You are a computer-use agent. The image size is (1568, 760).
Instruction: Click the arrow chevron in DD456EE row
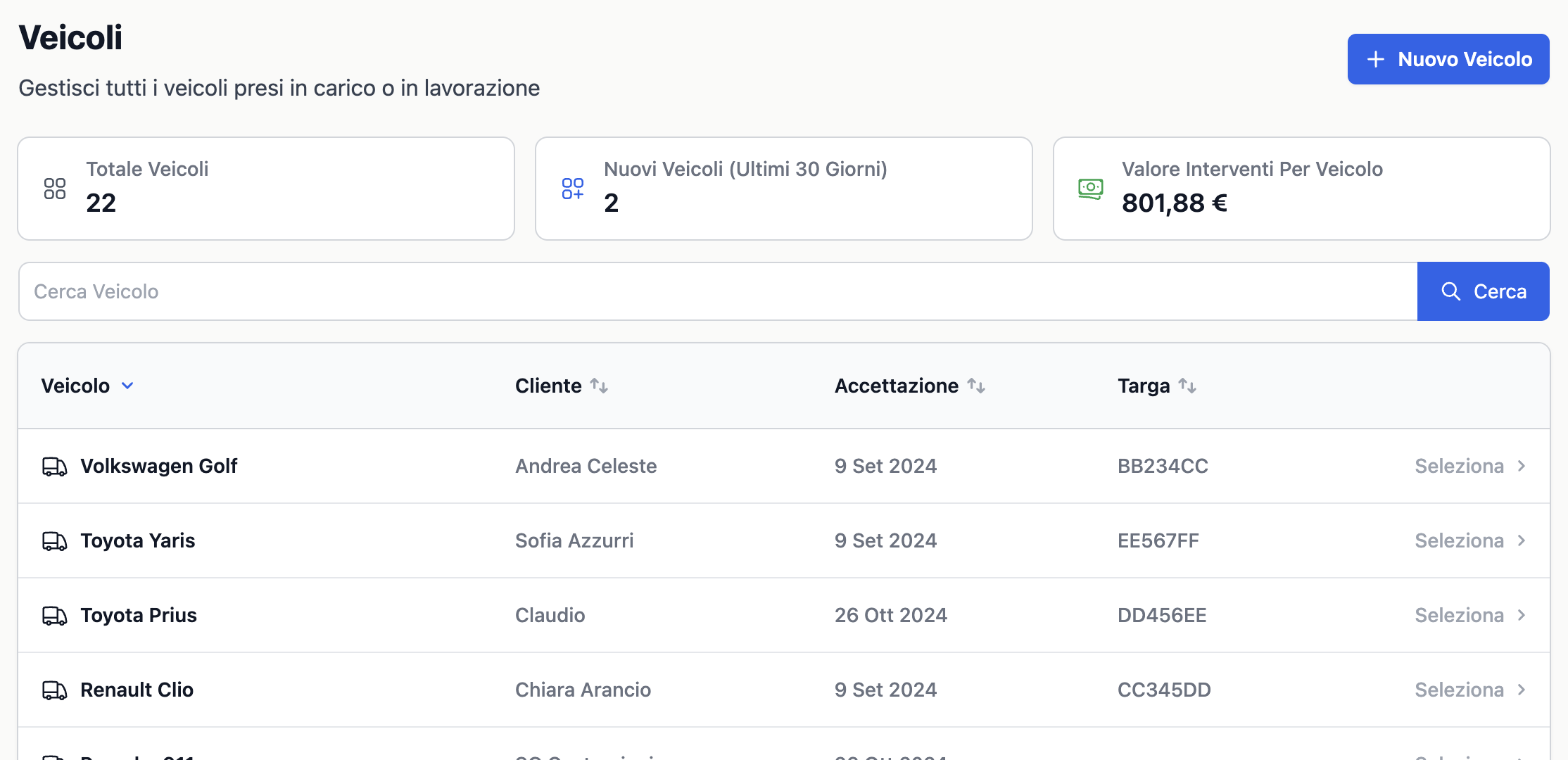(x=1522, y=615)
